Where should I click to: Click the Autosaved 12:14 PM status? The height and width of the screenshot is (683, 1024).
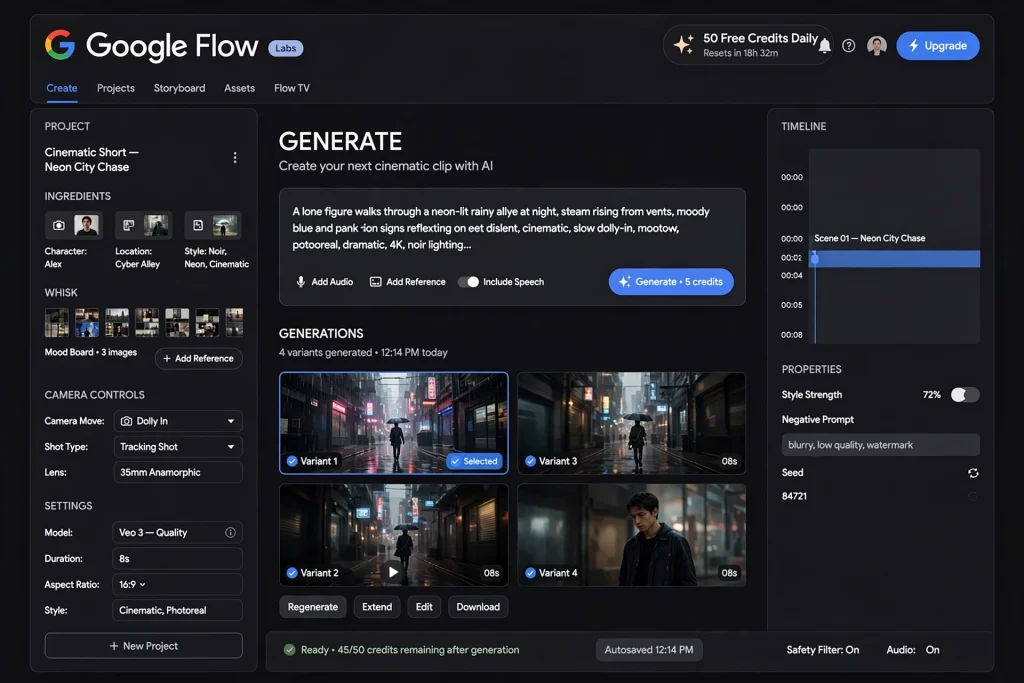pyautogui.click(x=649, y=650)
